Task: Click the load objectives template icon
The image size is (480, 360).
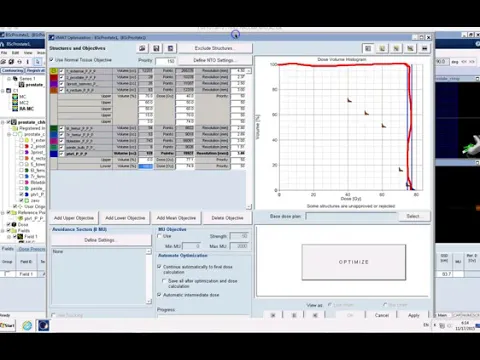Action: 142,48
